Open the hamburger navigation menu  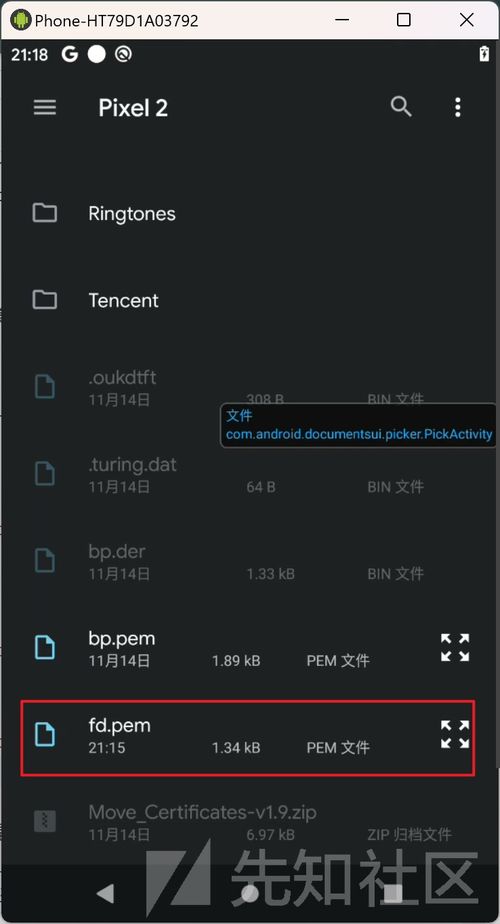(x=45, y=107)
